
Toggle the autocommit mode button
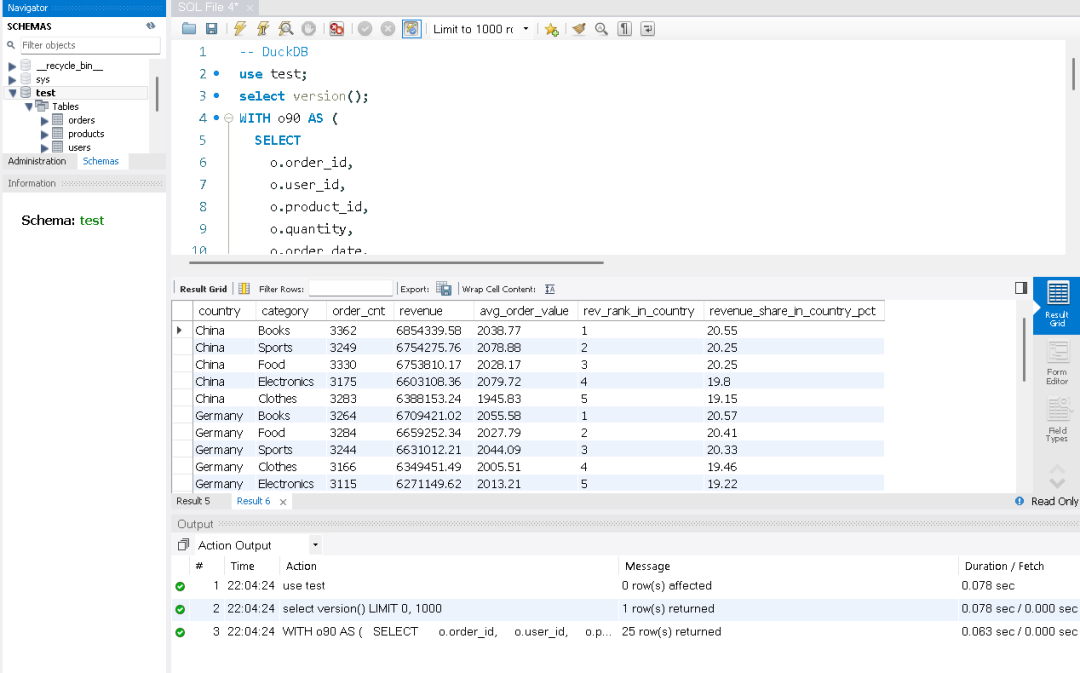[x=411, y=29]
